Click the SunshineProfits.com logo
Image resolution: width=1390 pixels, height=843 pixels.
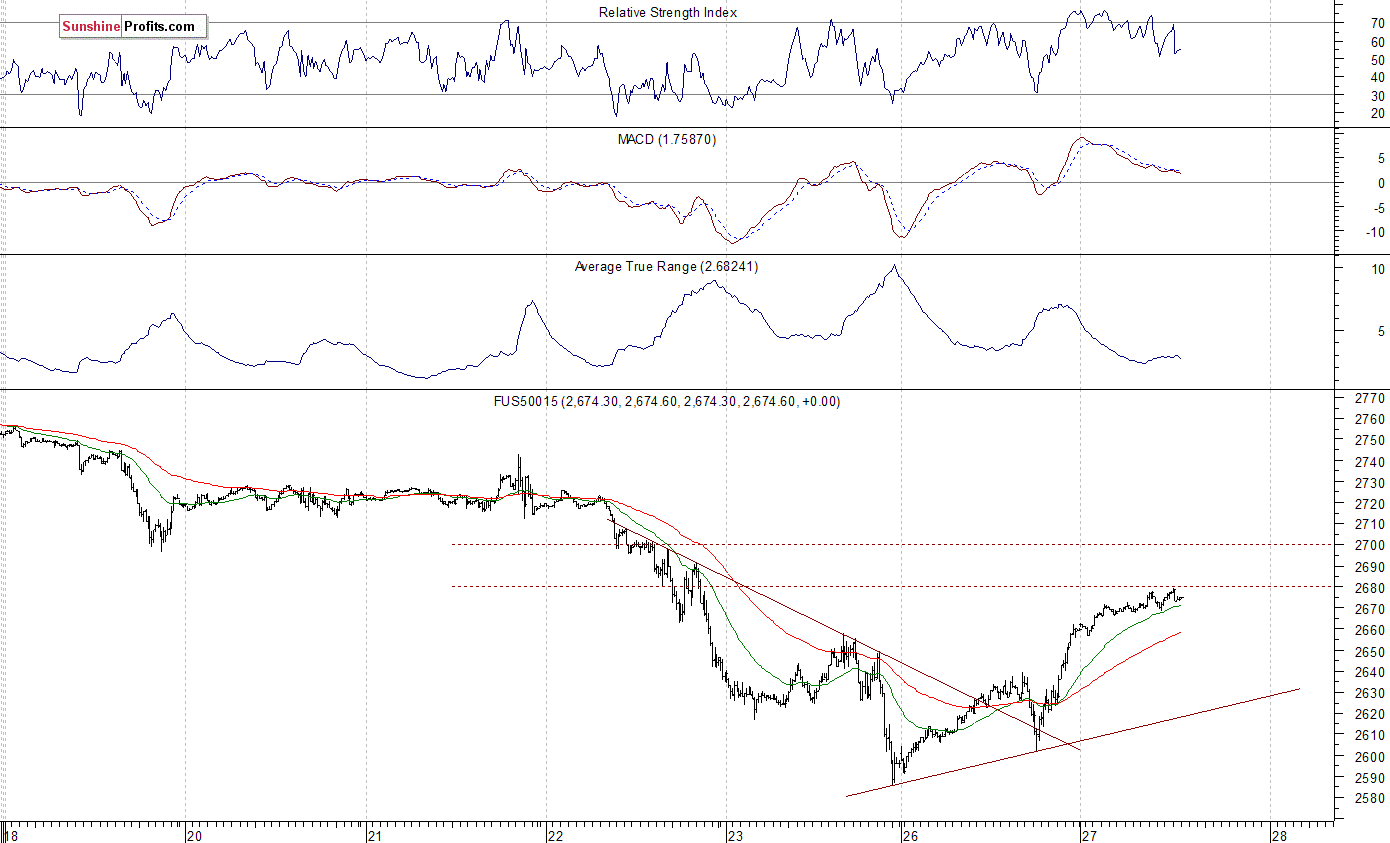coord(133,27)
